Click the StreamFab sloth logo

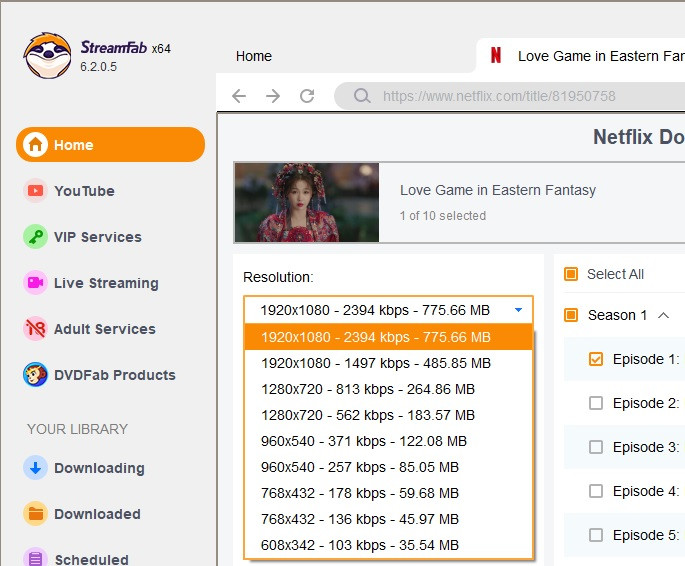(x=47, y=56)
